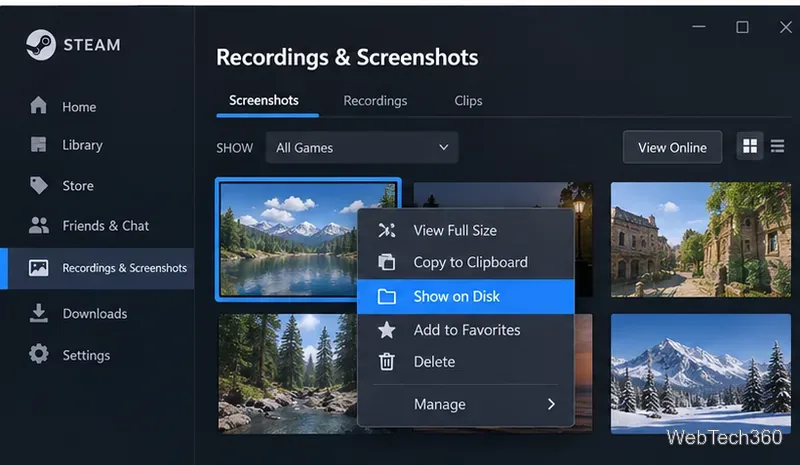The height and width of the screenshot is (465, 800).
Task: Click the STEAM wordmark text
Action: (92, 45)
